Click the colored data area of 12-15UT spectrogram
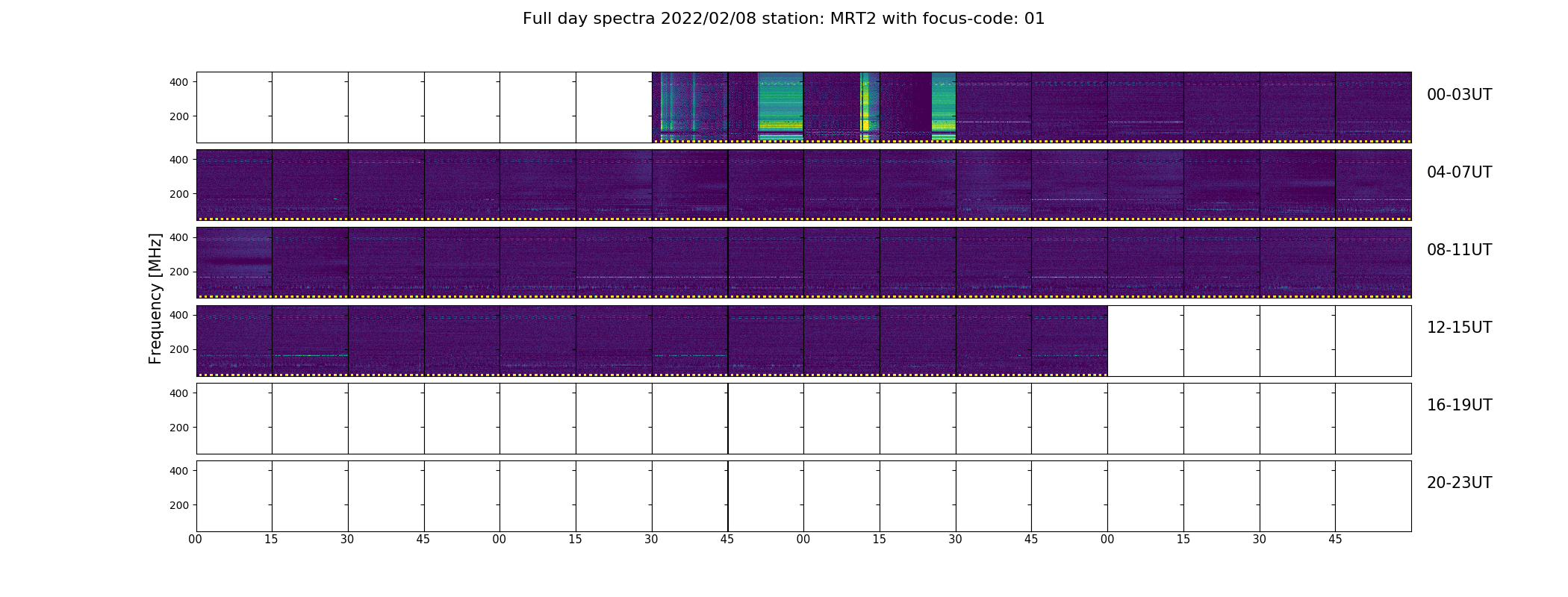Screen dimensions: 1568x597 652,340
